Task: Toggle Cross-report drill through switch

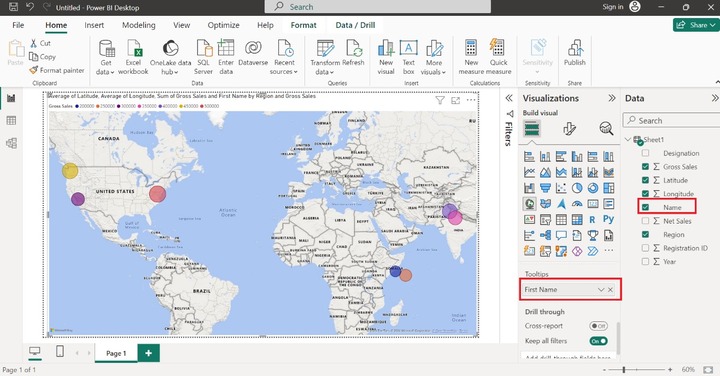Action: (598, 326)
